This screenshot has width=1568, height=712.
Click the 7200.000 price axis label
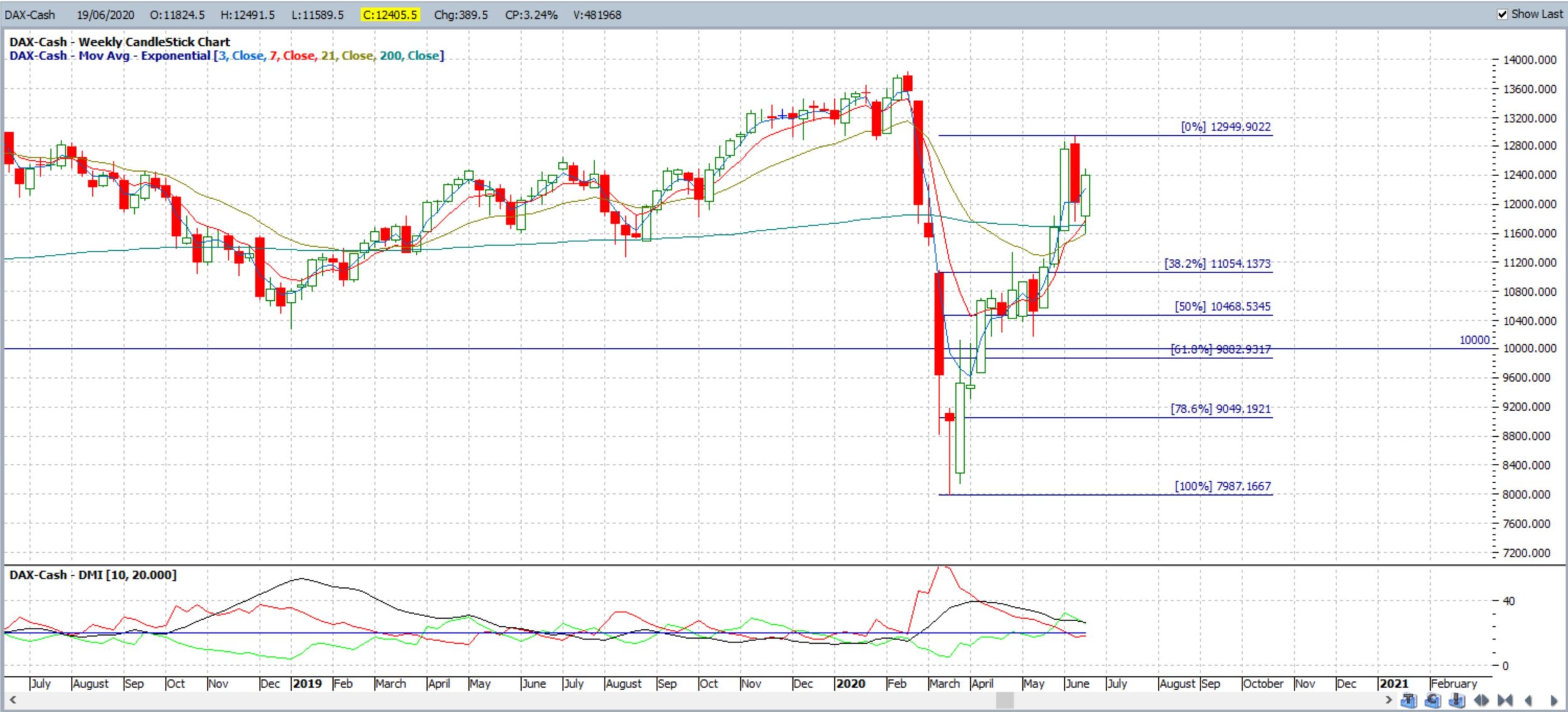(1527, 553)
